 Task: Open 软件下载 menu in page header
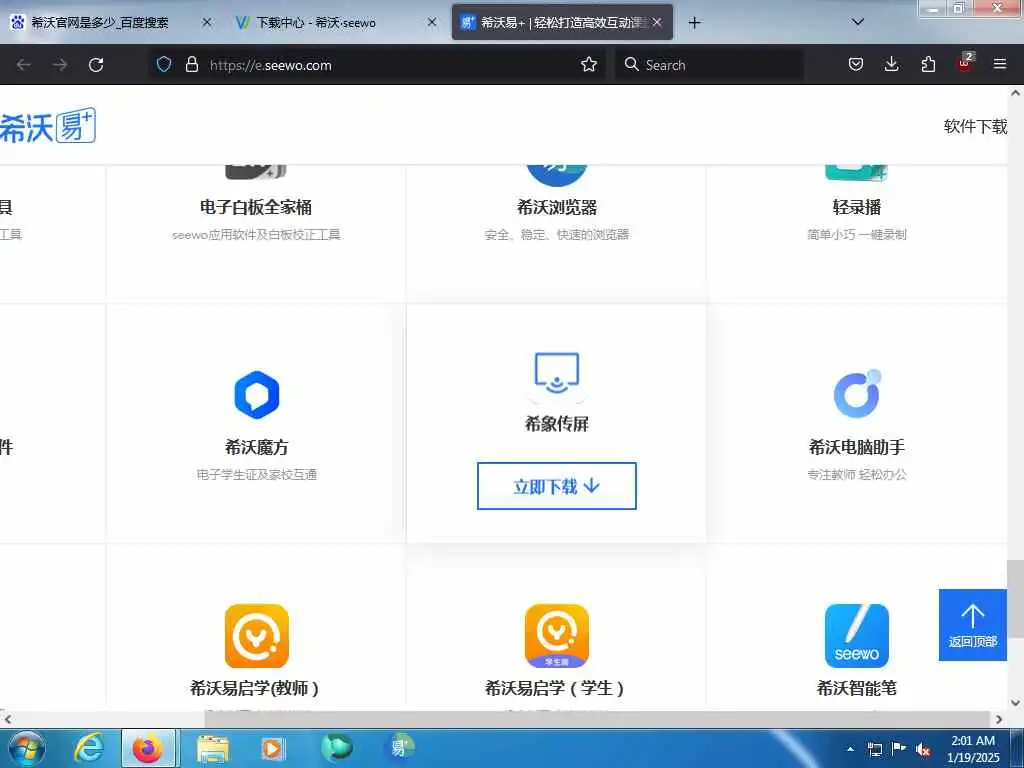click(x=975, y=126)
